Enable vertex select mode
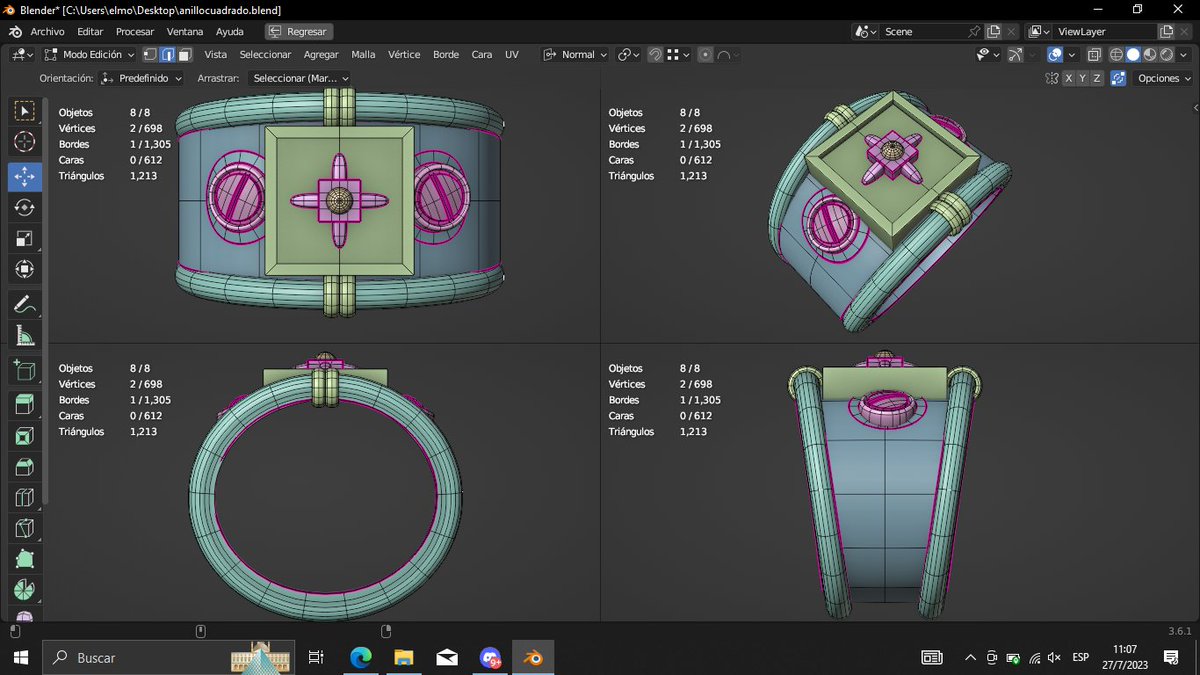This screenshot has width=1200, height=675. coord(150,55)
